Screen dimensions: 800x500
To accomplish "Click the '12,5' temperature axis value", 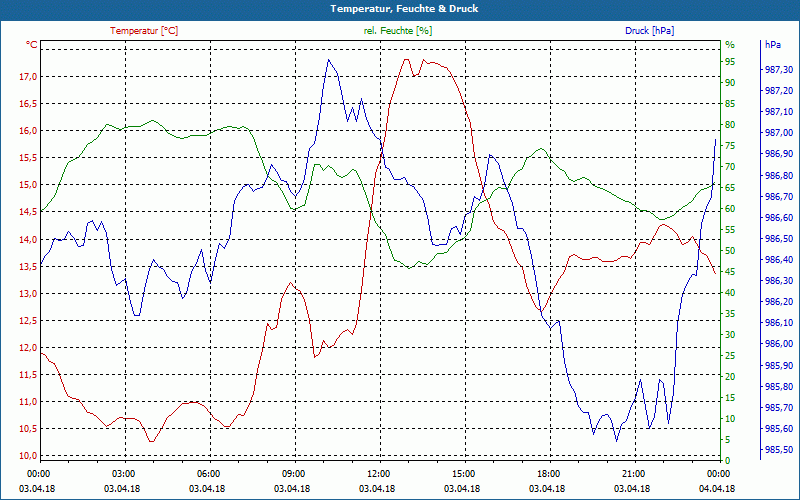I will pyautogui.click(x=28, y=320).
